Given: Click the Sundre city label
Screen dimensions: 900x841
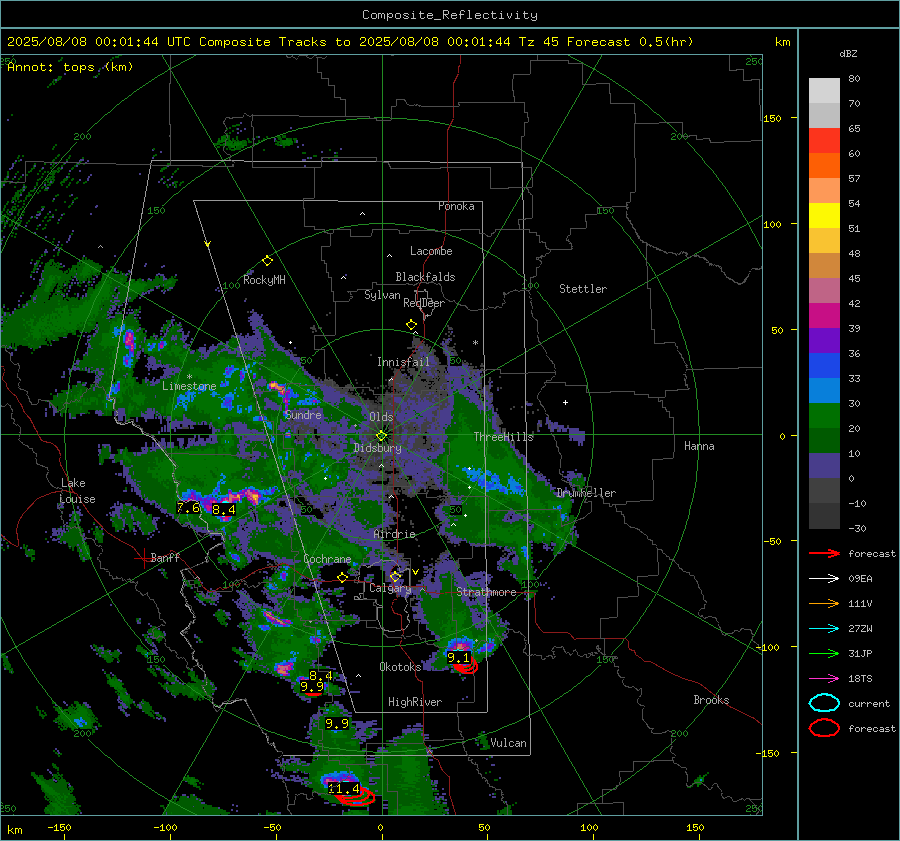Looking at the screenshot, I should [303, 414].
